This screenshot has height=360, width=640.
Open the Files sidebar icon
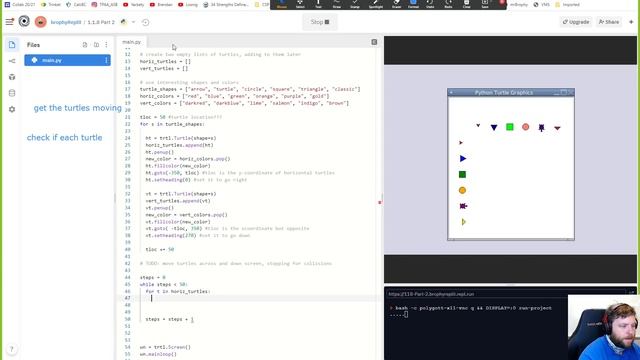click(x=12, y=45)
